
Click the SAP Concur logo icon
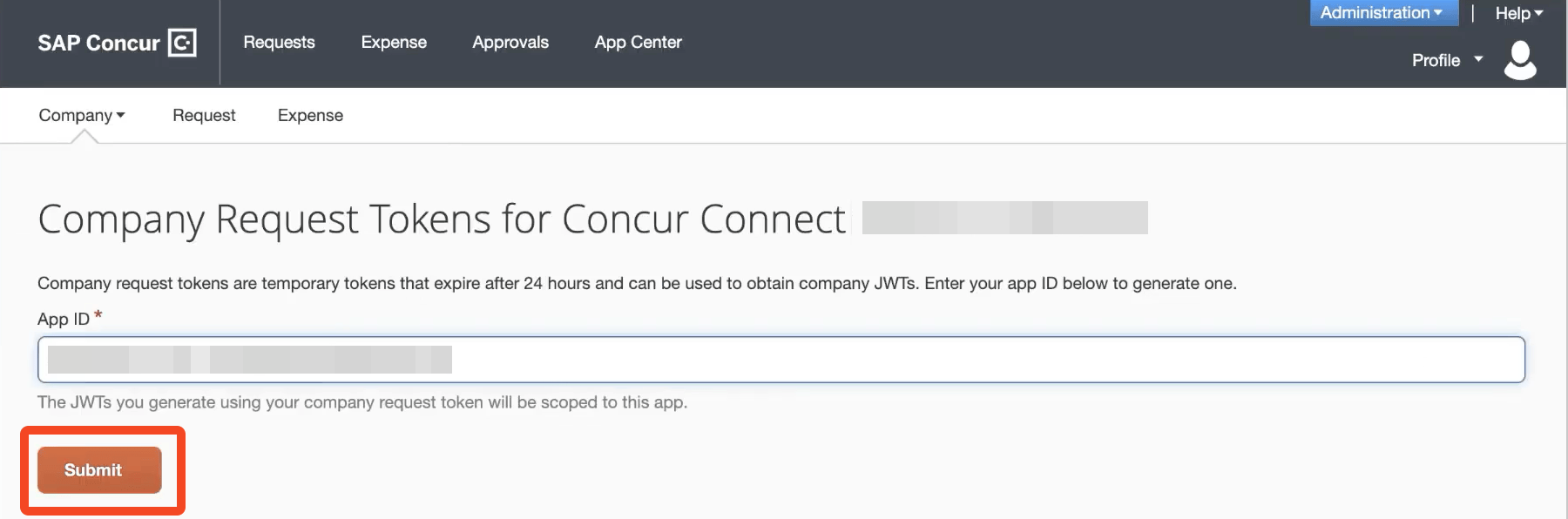[182, 43]
